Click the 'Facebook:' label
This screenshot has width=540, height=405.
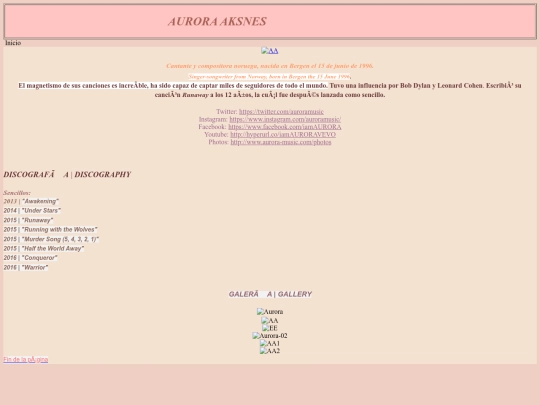212,127
